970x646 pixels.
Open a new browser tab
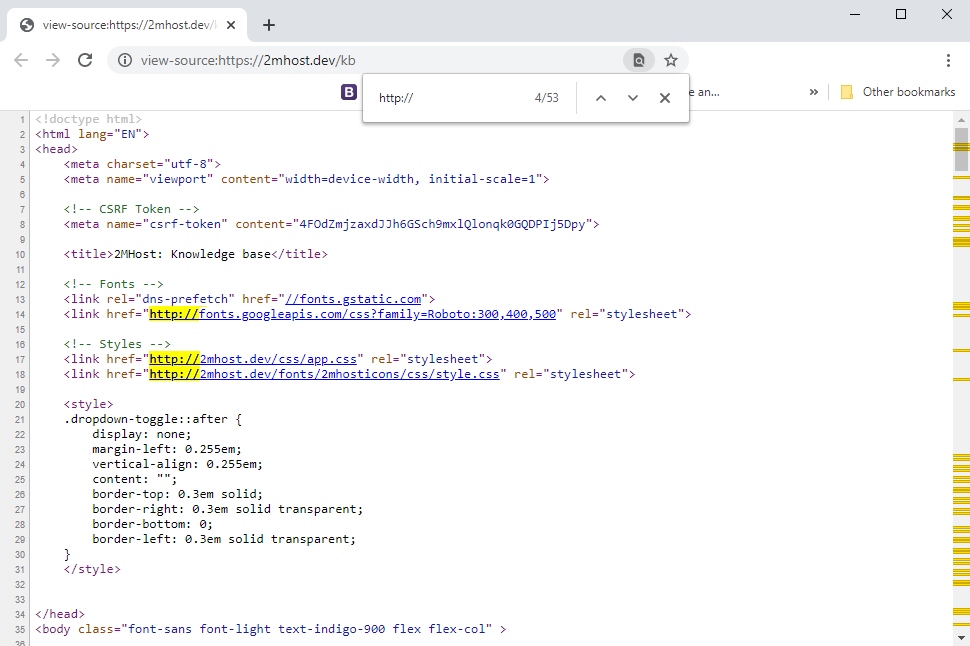pyautogui.click(x=268, y=25)
